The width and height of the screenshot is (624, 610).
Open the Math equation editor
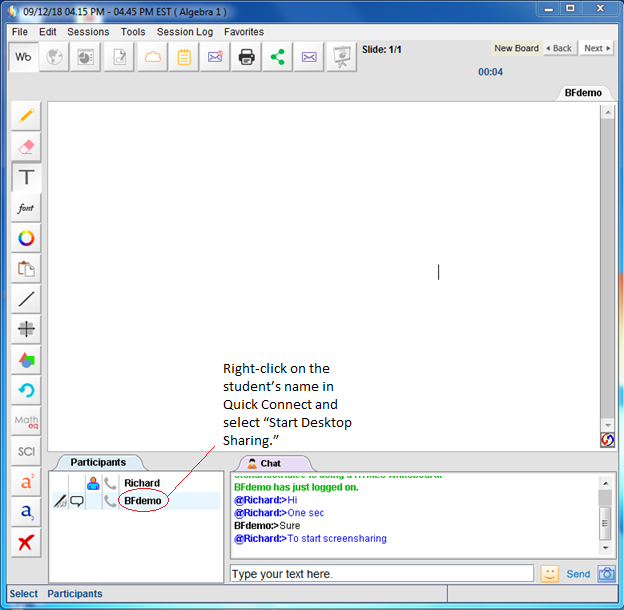coord(26,421)
